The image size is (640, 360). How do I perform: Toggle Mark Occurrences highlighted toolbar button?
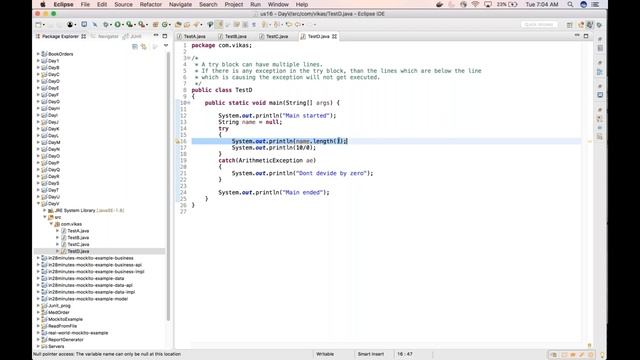[219, 25]
